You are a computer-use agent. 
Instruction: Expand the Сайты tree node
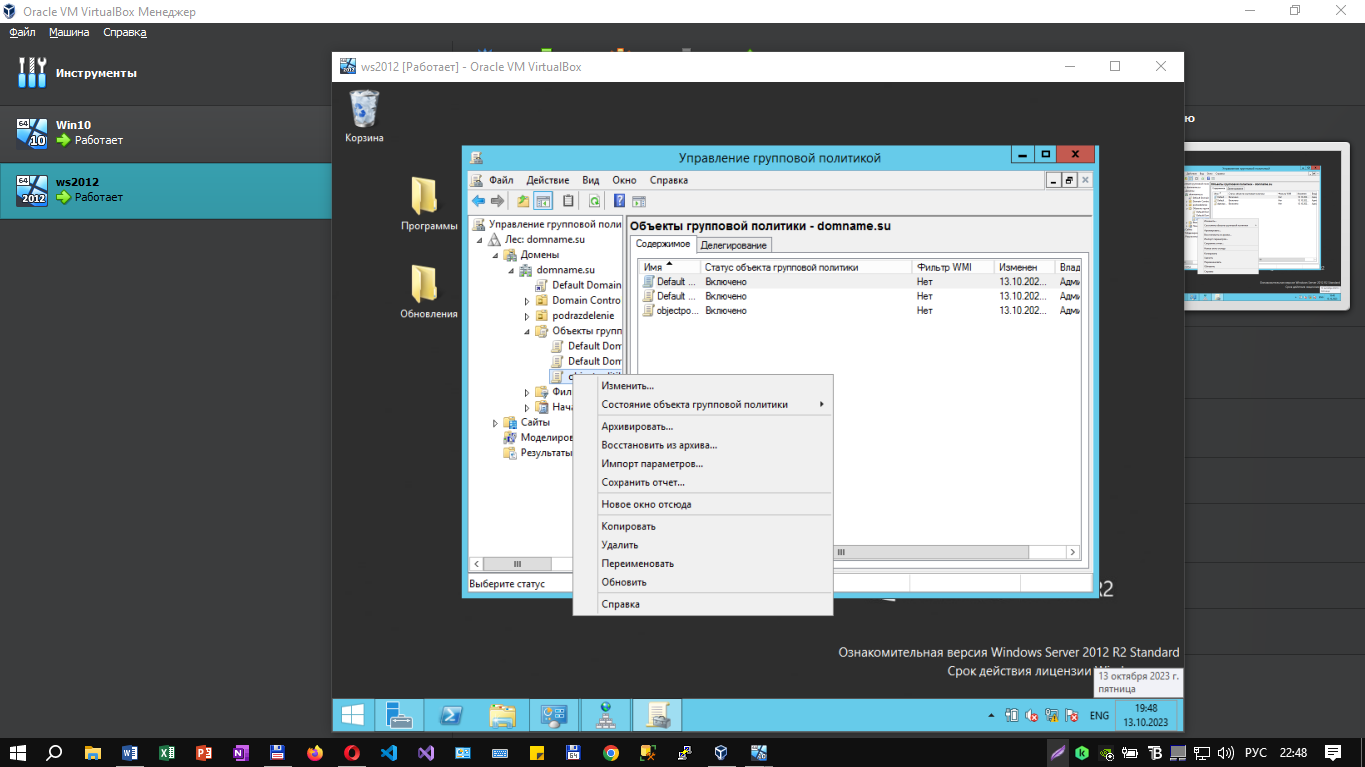pos(496,422)
